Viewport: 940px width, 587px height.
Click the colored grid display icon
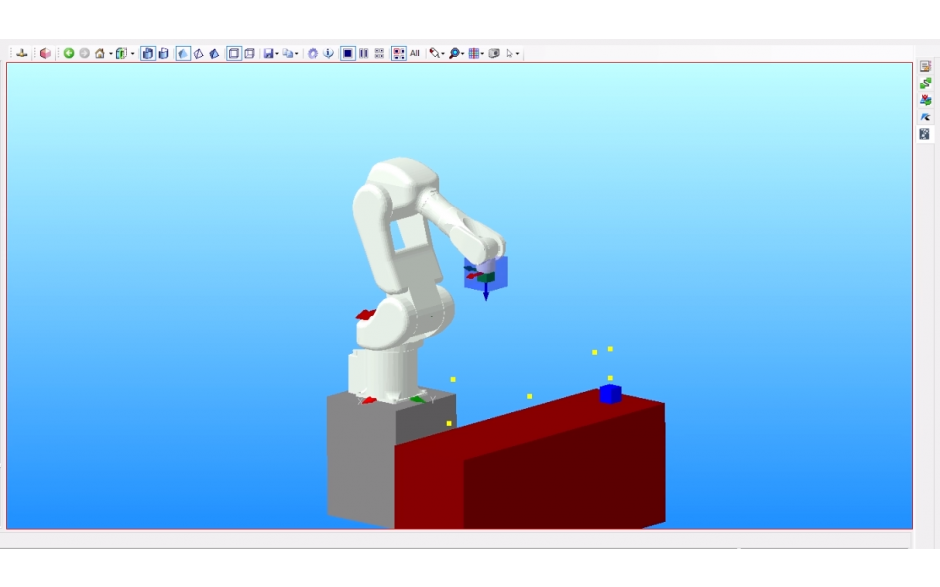(x=474, y=53)
